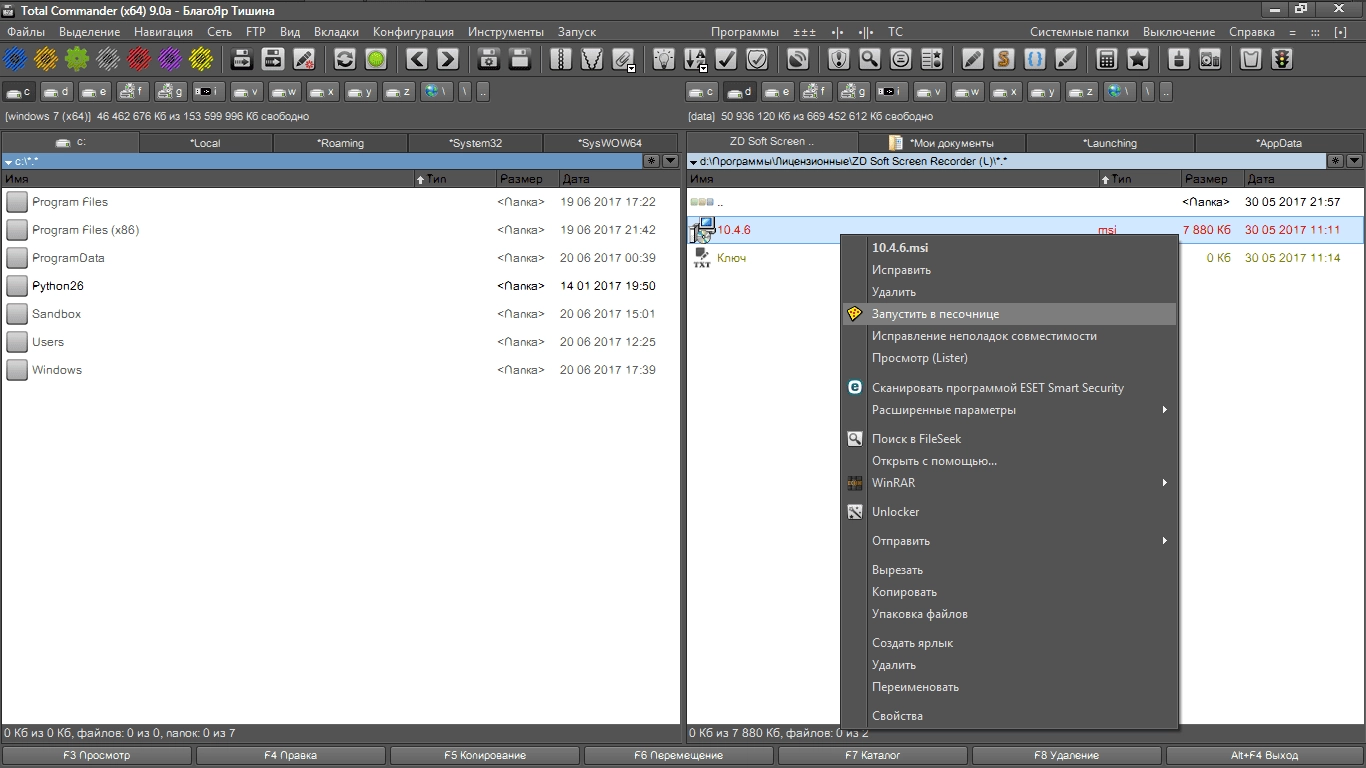The width and height of the screenshot is (1366, 768).
Task: Select drive d in left panel drive bar
Action: pos(57,92)
